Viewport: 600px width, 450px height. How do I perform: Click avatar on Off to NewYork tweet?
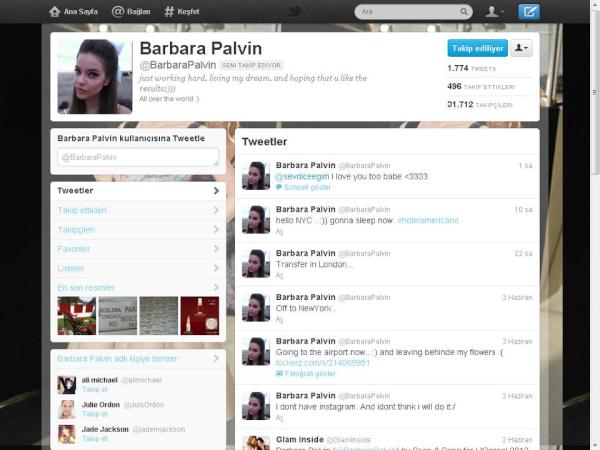pos(256,308)
